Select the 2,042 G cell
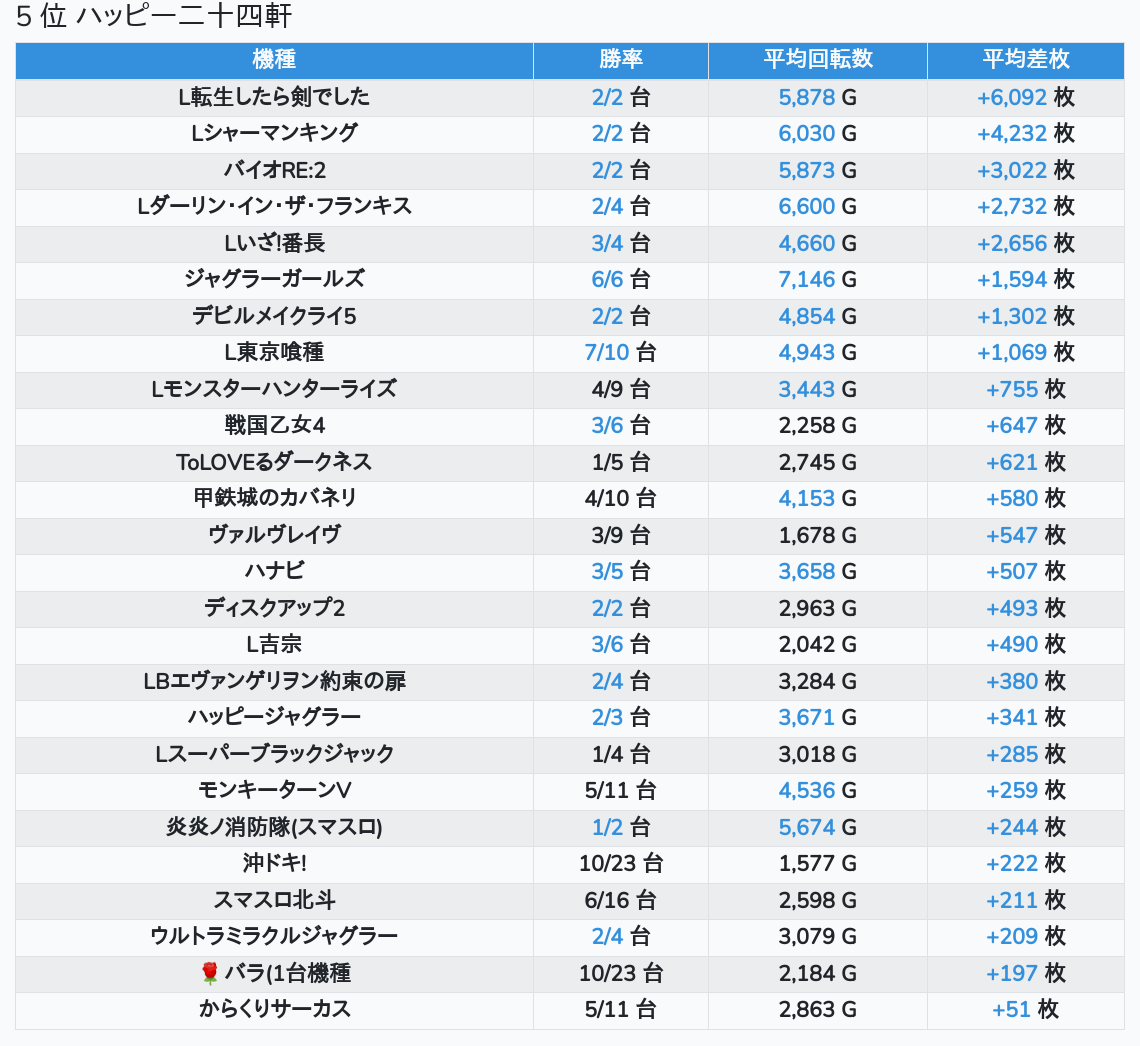Viewport: 1140px width, 1046px height. click(818, 644)
